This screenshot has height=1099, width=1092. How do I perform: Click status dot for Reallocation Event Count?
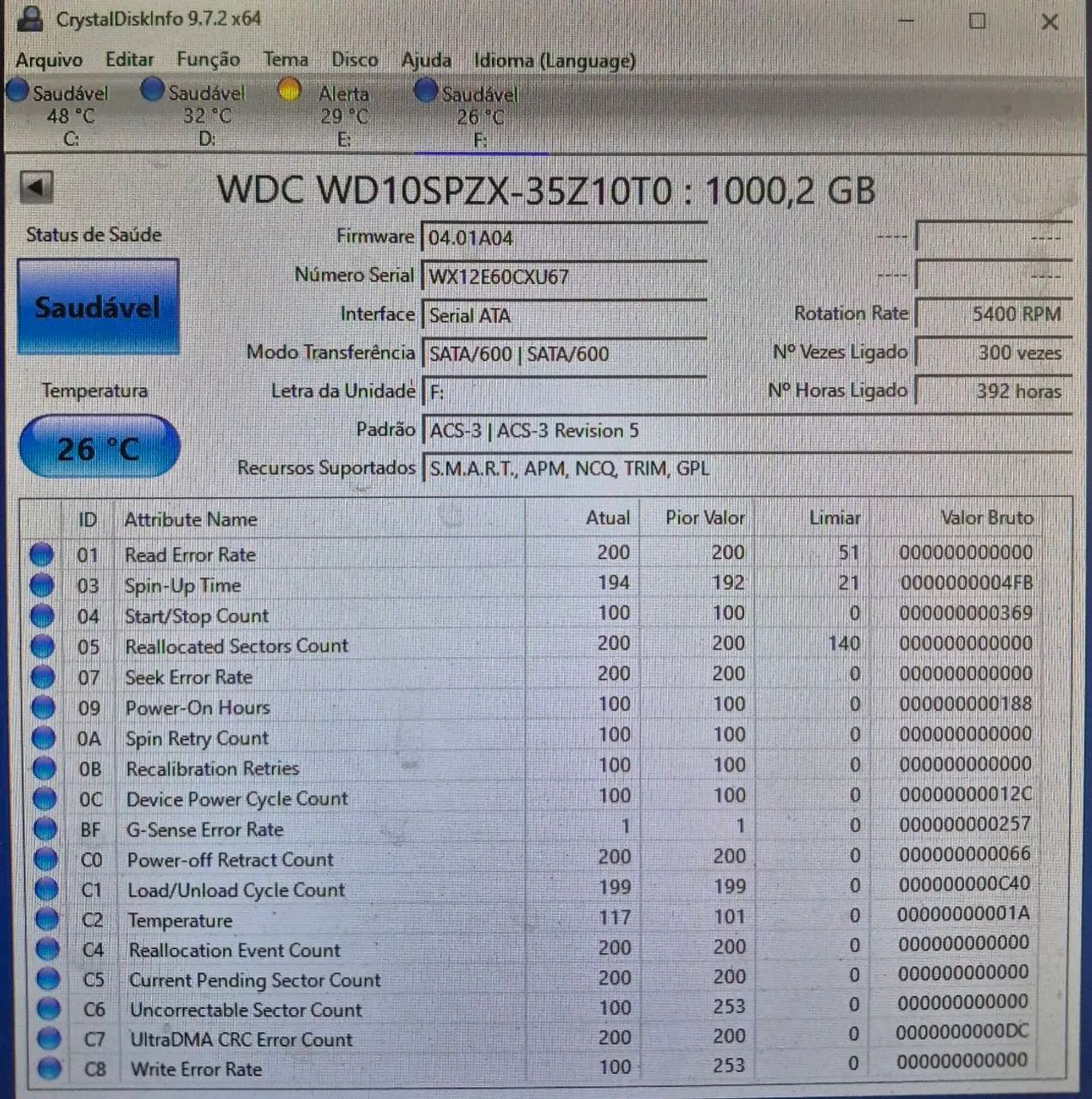coord(47,950)
